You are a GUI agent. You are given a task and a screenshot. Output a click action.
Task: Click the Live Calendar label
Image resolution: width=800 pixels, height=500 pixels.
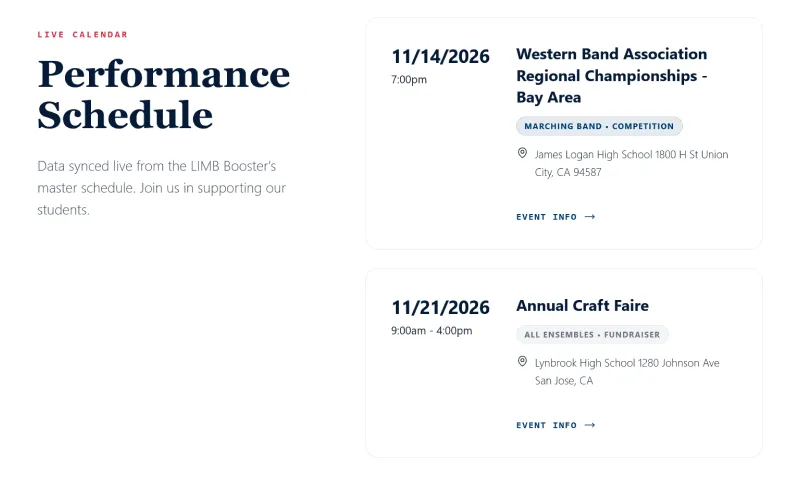point(82,35)
